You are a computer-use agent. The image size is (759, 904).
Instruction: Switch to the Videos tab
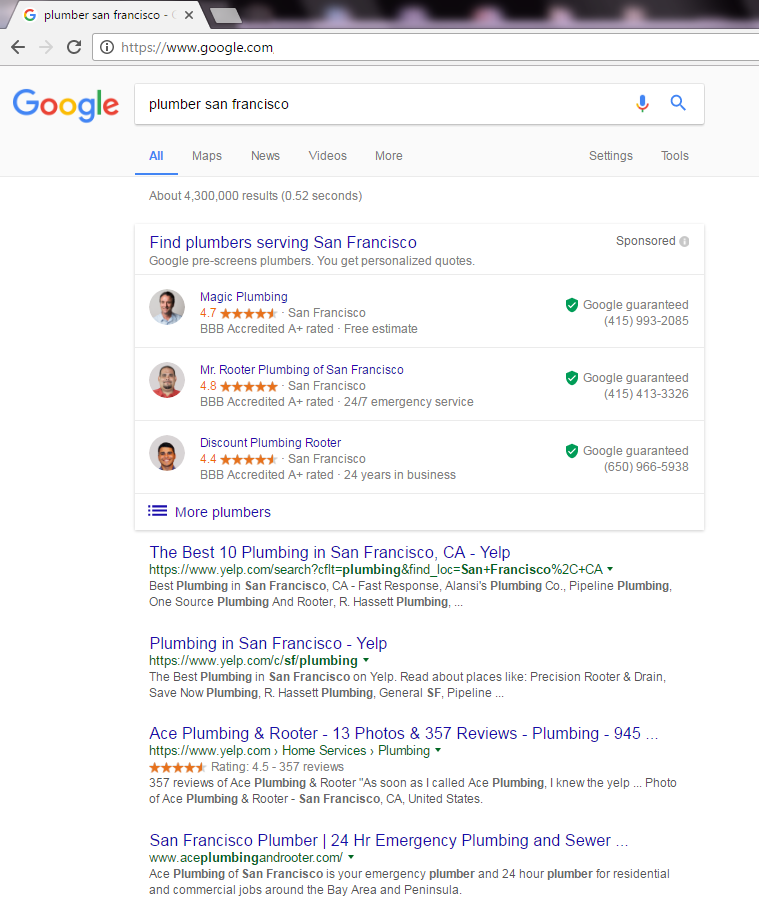point(328,156)
